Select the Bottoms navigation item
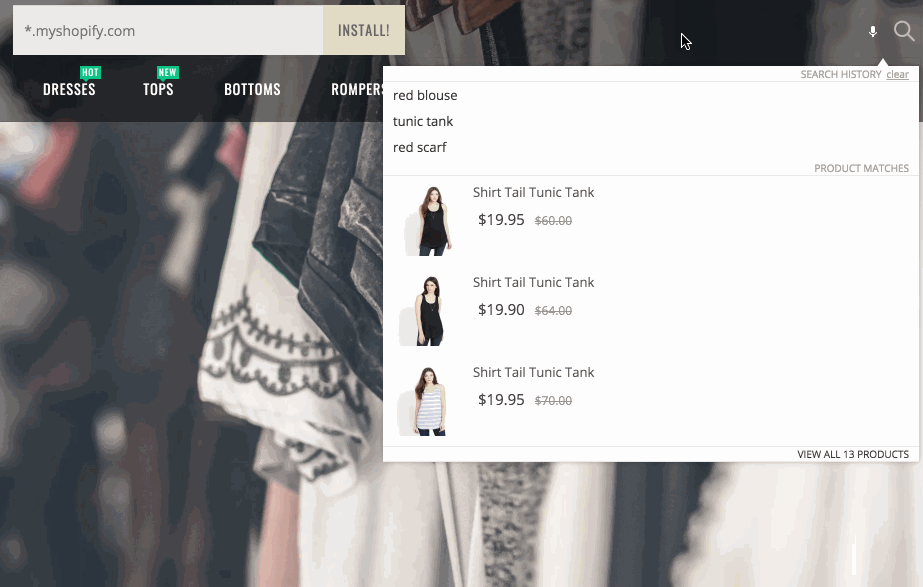The image size is (923, 587). click(x=252, y=90)
